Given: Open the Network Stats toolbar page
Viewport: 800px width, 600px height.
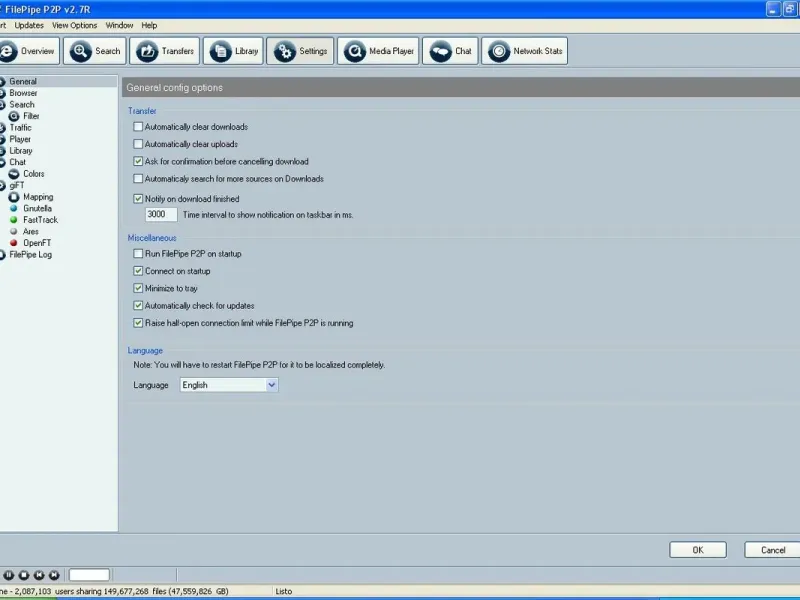Looking at the screenshot, I should 524,51.
